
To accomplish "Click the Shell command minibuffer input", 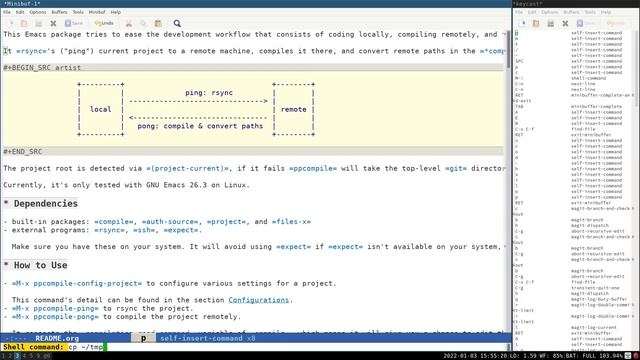I will pos(288,347).
